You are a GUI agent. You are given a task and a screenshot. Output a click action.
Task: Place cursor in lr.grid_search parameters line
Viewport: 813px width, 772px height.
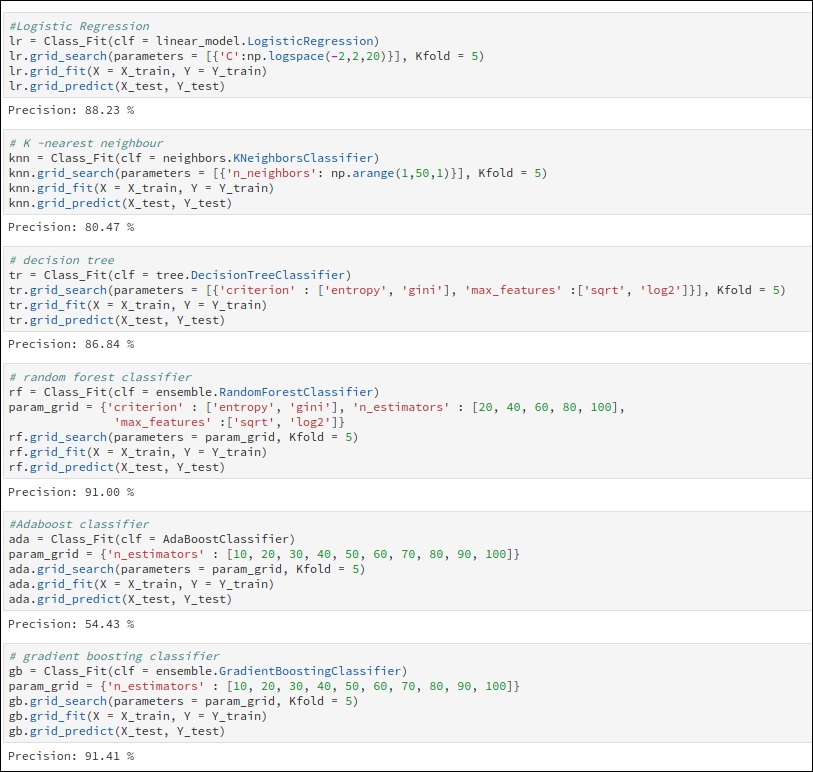(x=246, y=56)
